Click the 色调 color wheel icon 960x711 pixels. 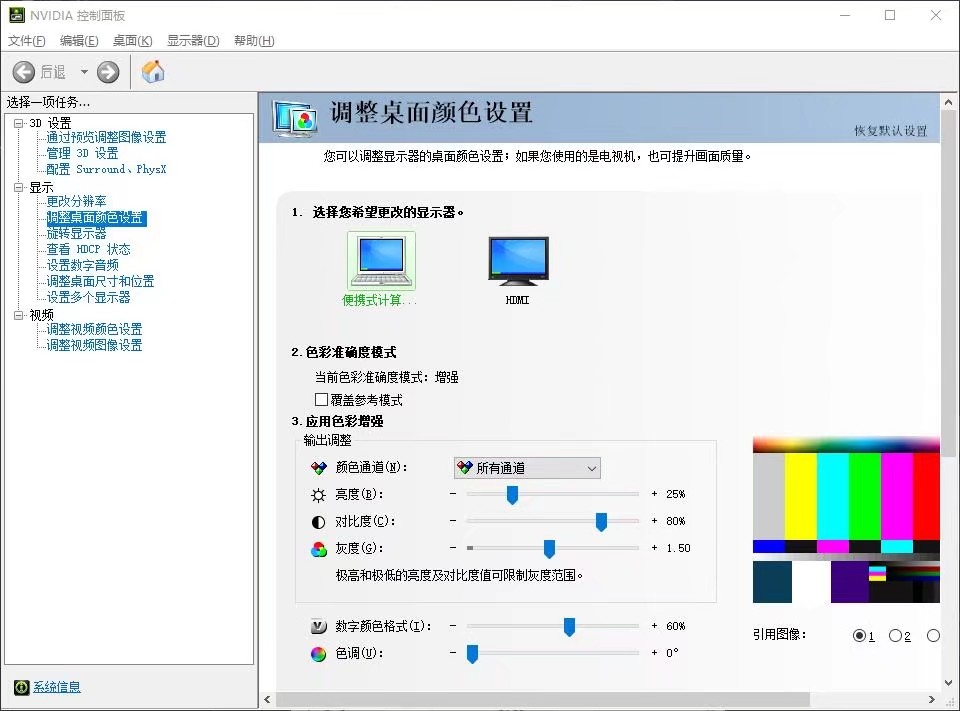[x=319, y=654]
